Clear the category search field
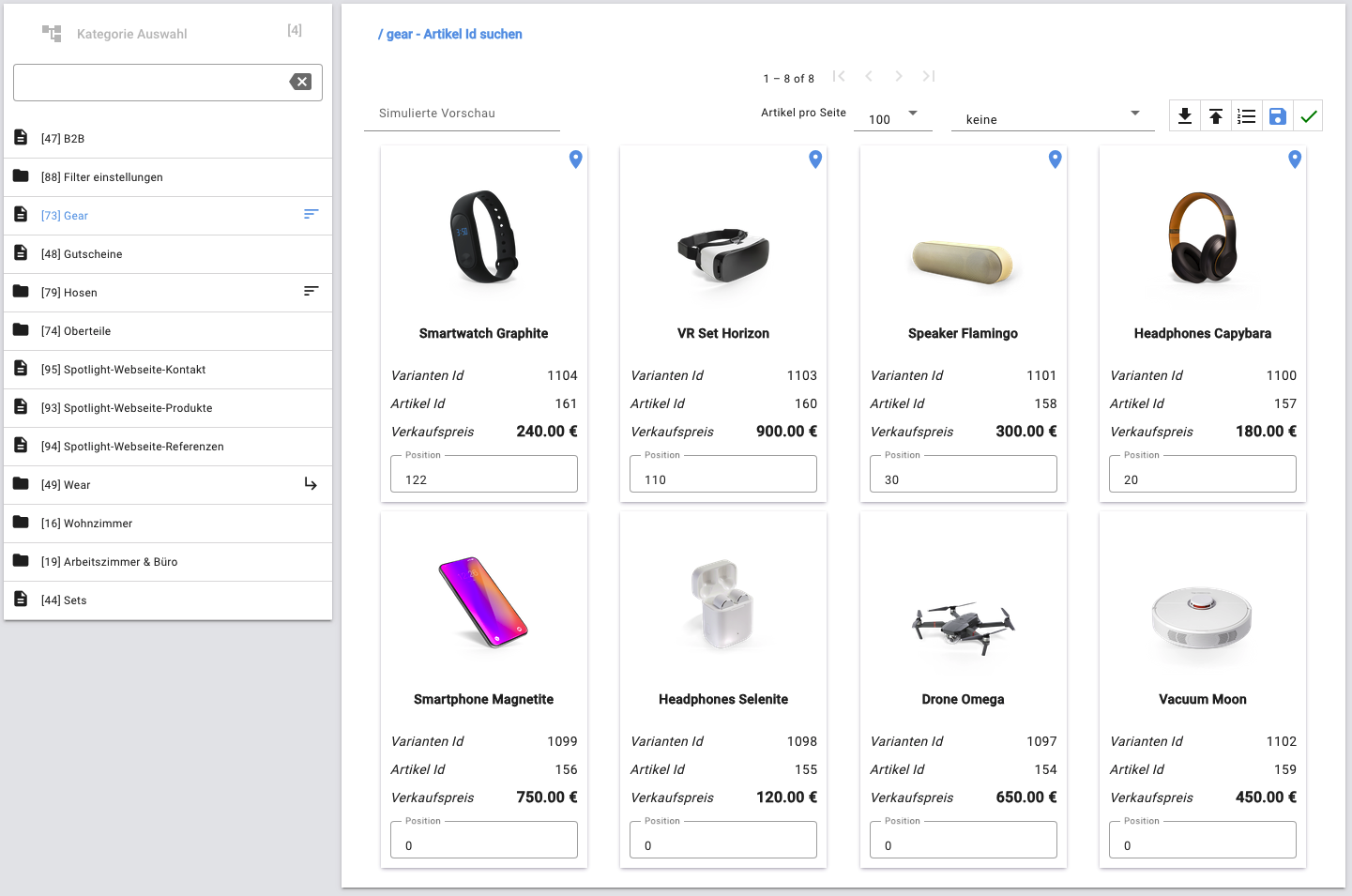 (x=300, y=82)
